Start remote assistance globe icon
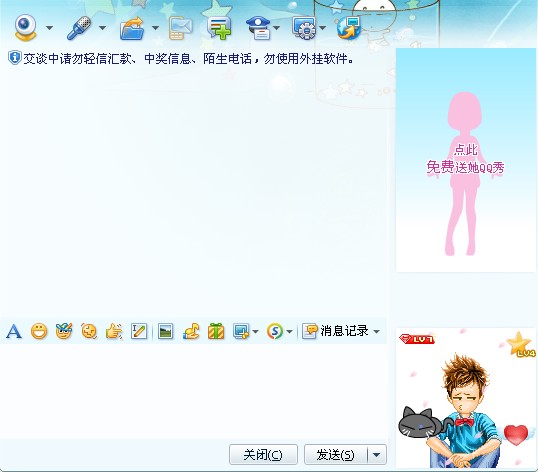The width and height of the screenshot is (538, 472). pyautogui.click(x=349, y=28)
